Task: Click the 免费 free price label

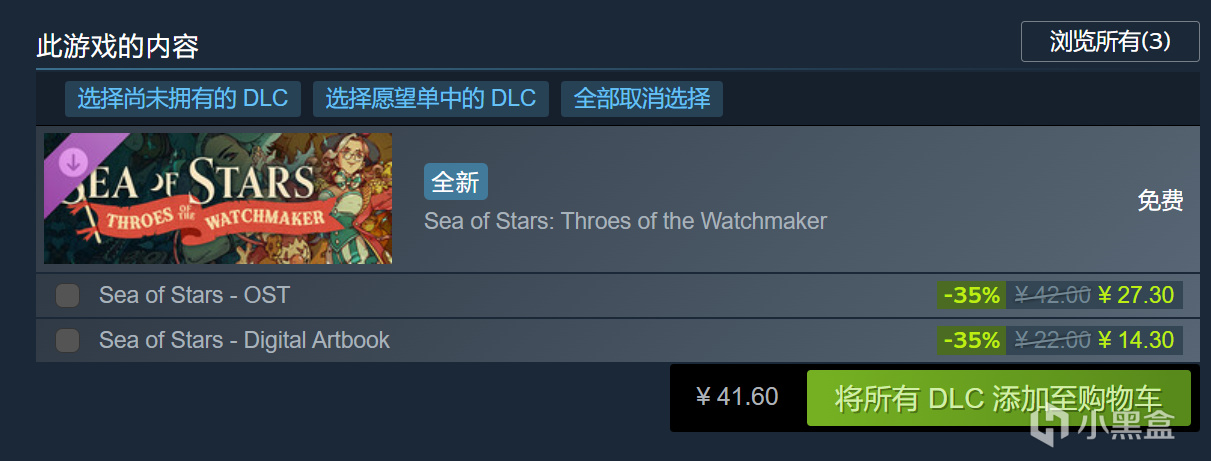Action: 1160,200
